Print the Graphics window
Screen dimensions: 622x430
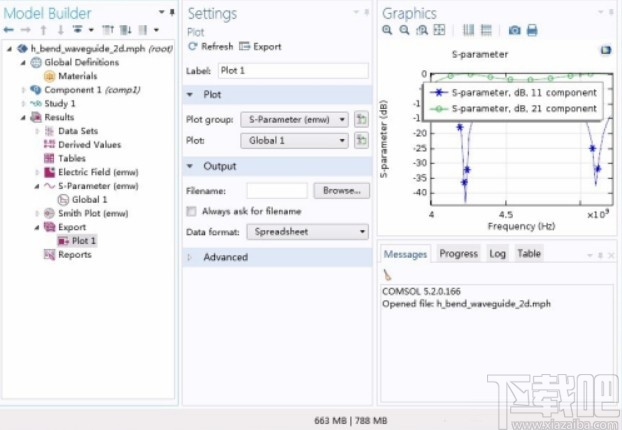(x=532, y=30)
